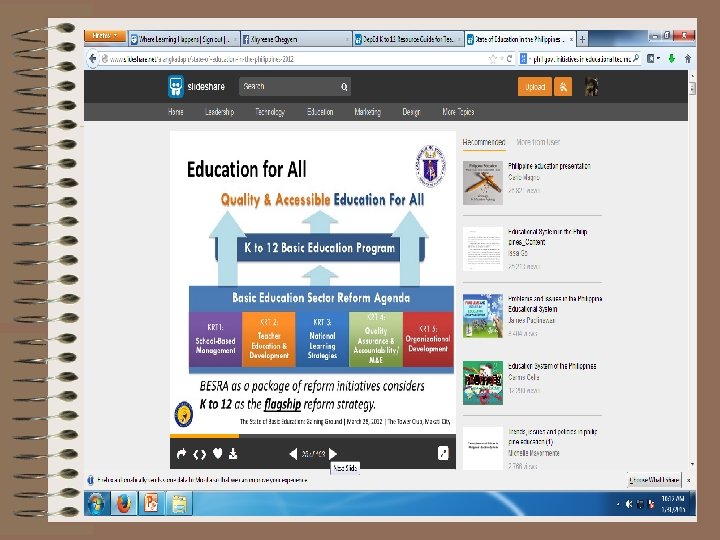Screen dimensions: 720x540
Task: Download the presentation using download icon
Action: click(x=233, y=454)
